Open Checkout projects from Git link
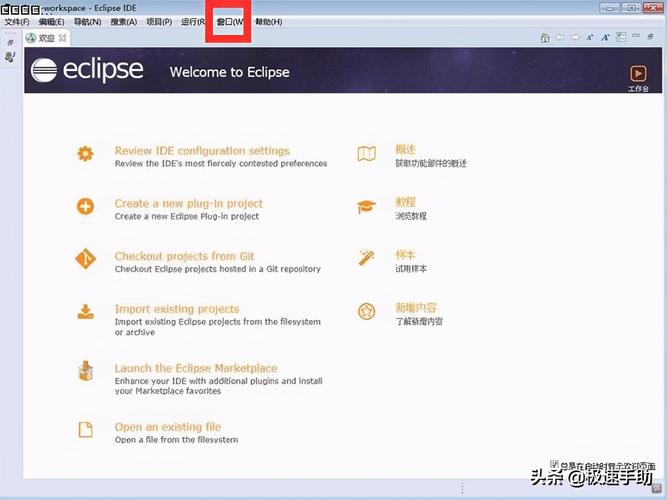Viewport: 667px width, 500px height. [x=184, y=256]
